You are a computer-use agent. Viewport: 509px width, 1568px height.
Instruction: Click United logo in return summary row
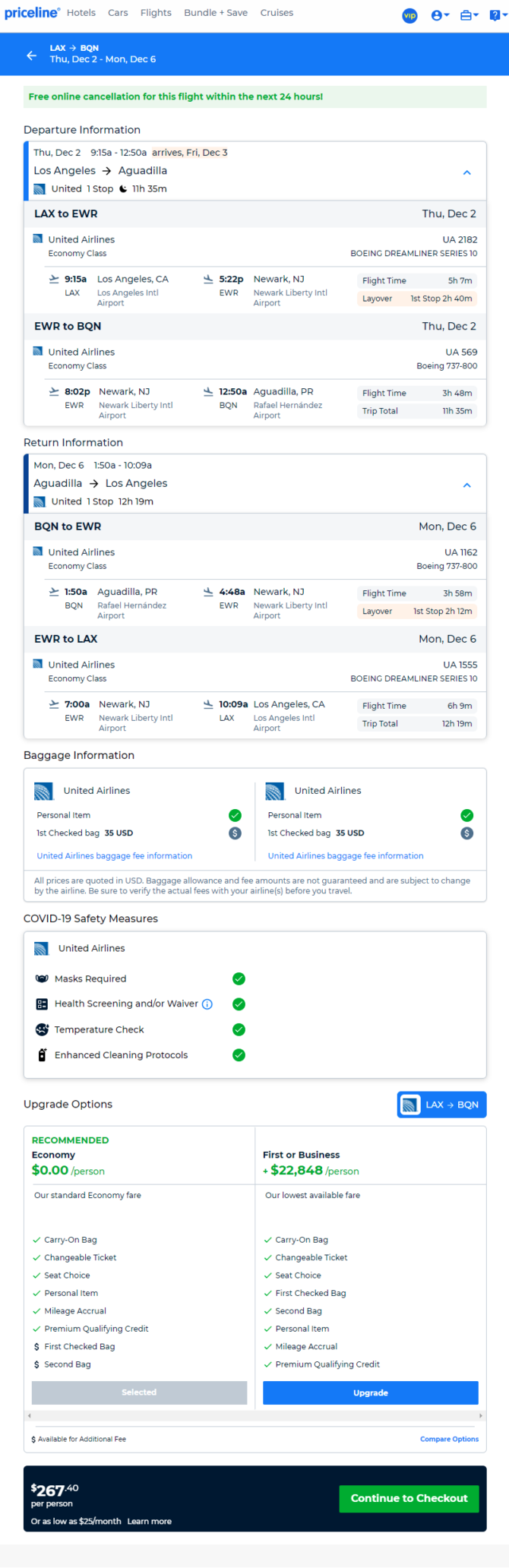pos(40,502)
